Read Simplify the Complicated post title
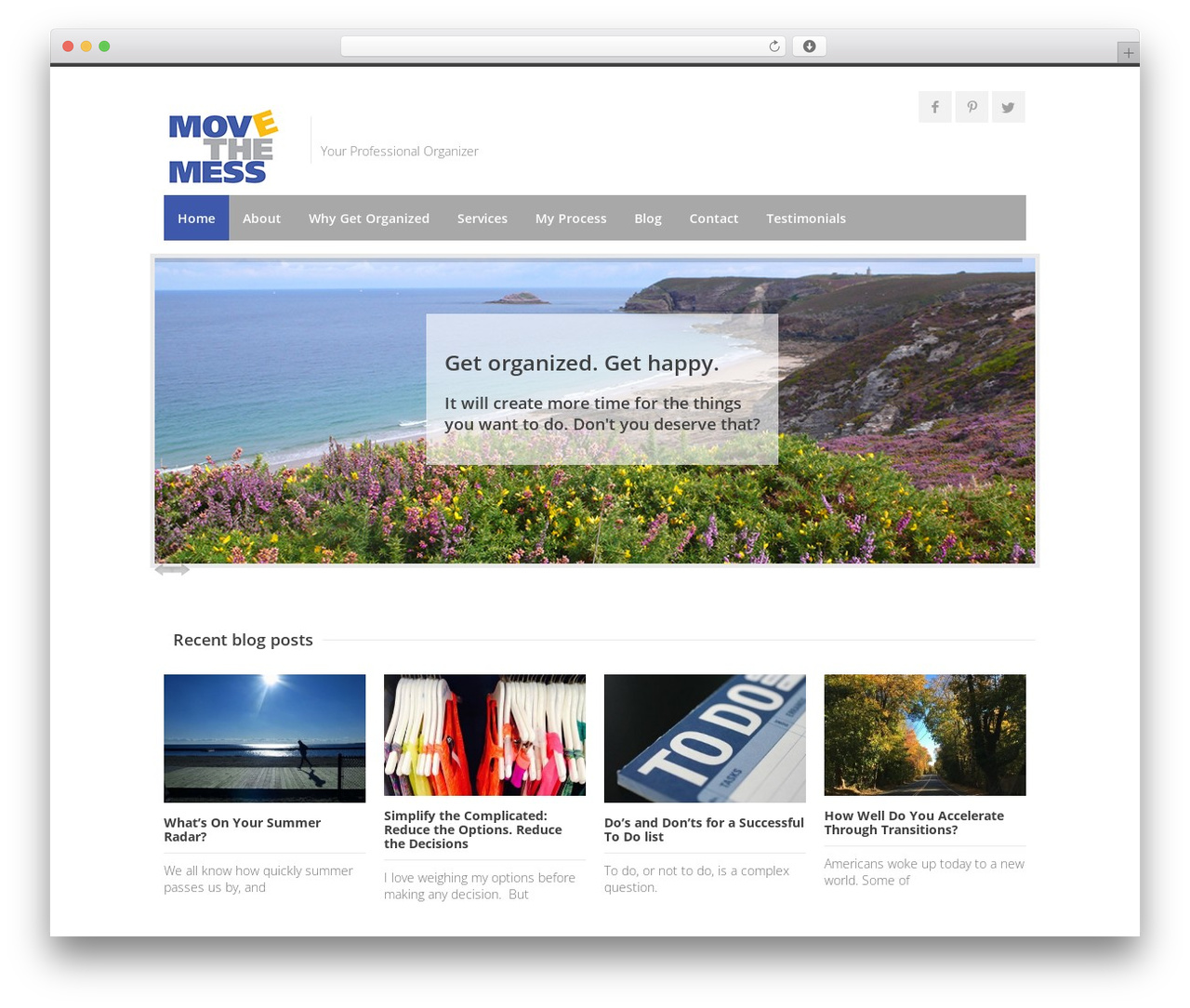Screen dimensions: 1190x1008 click(473, 829)
